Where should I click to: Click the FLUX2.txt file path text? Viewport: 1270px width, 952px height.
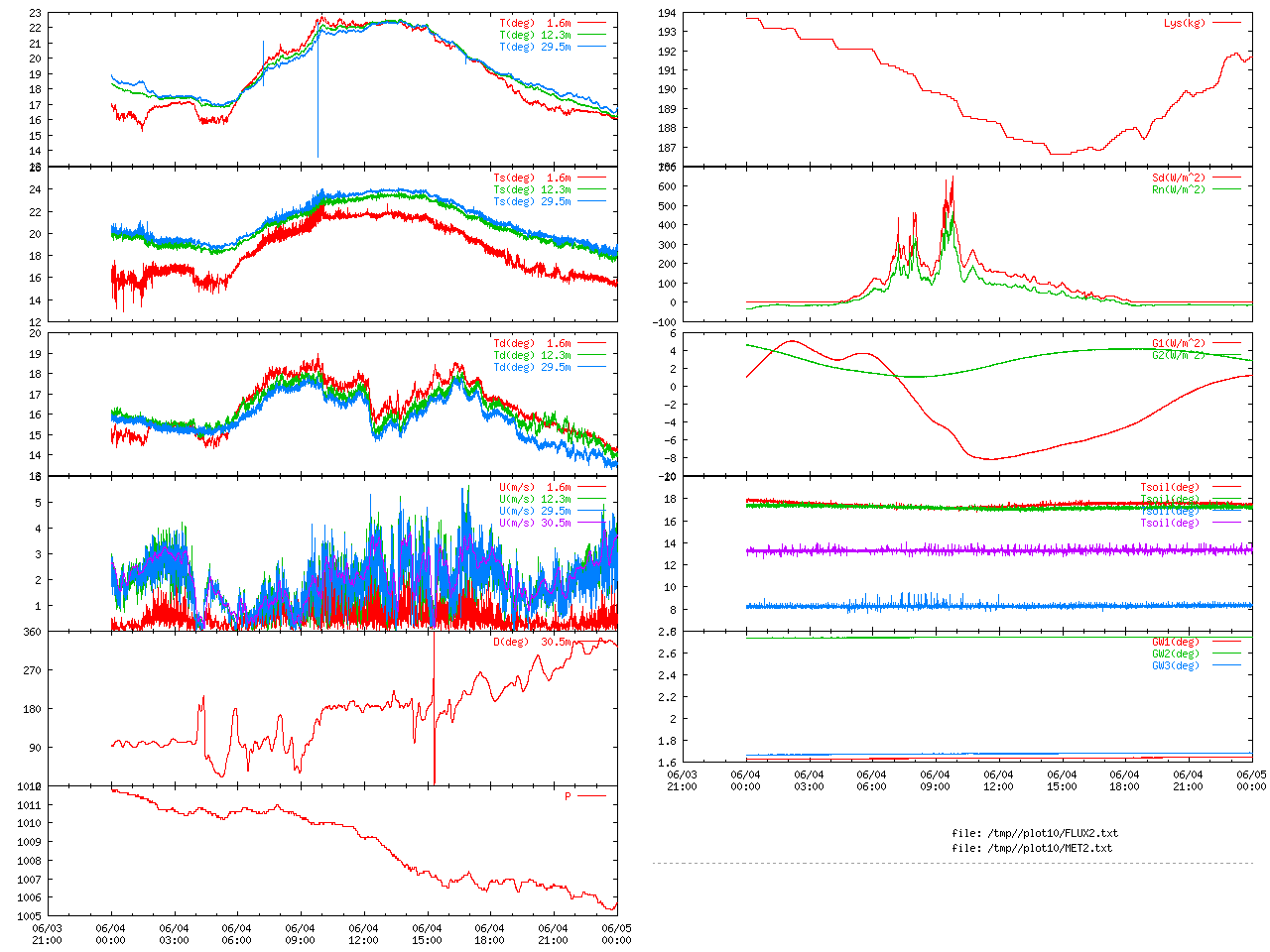coord(1035,833)
